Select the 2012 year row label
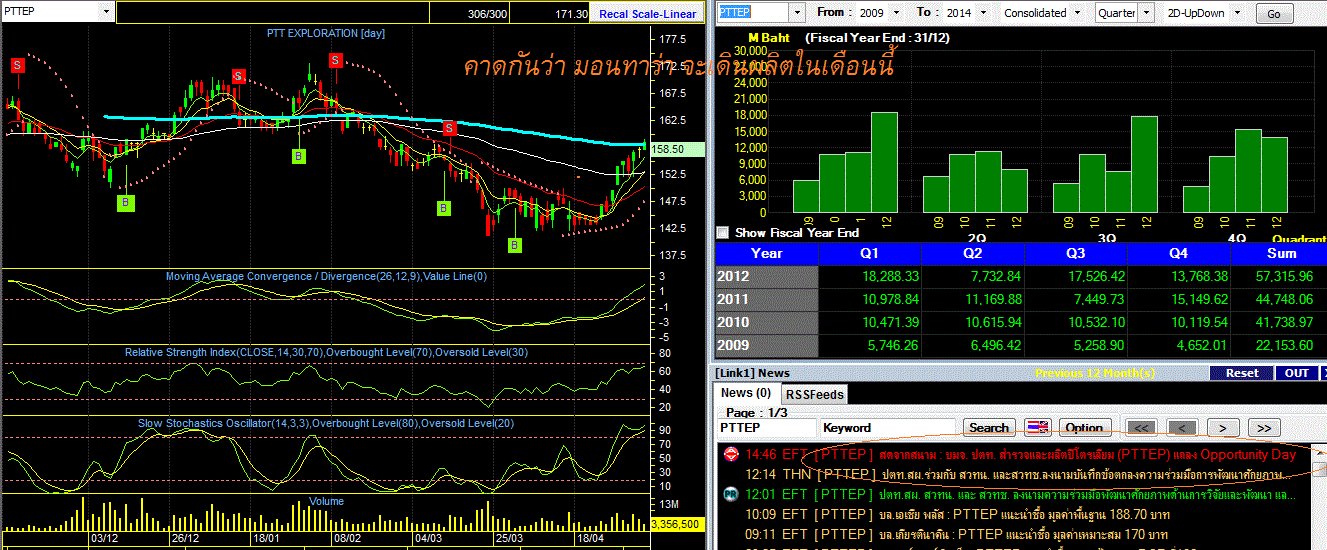This screenshot has width=1327, height=550. 767,277
